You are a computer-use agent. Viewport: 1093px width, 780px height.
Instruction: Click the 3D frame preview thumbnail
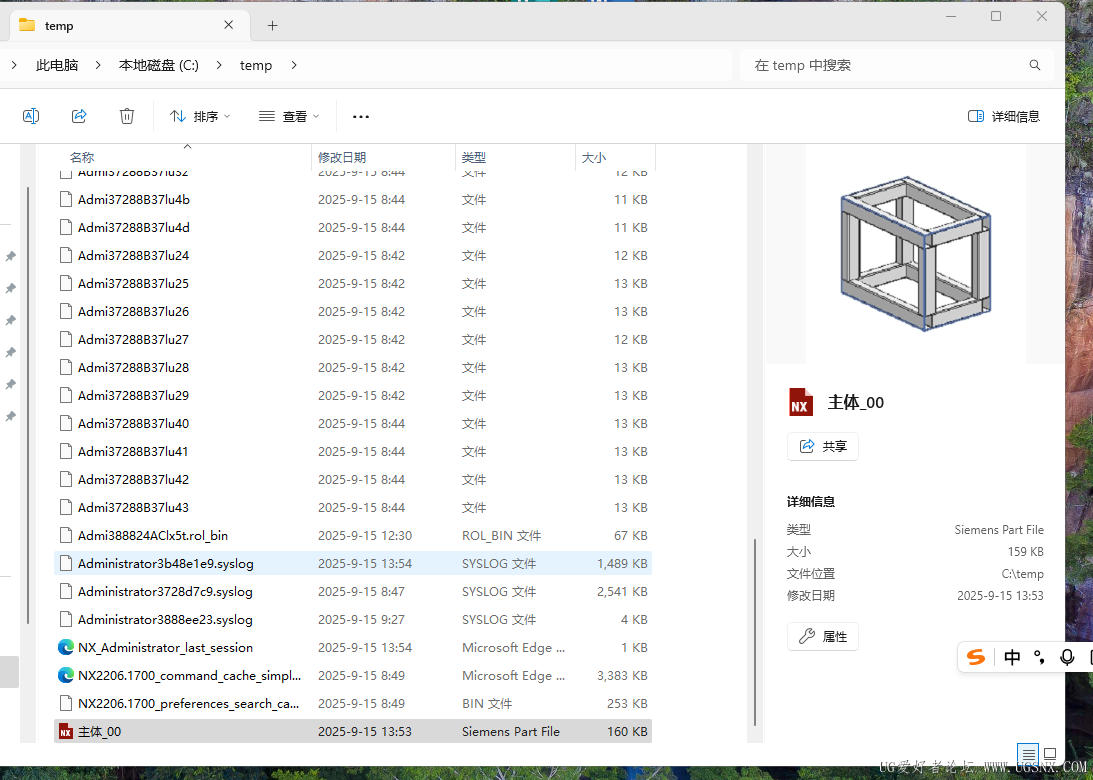[x=916, y=254]
